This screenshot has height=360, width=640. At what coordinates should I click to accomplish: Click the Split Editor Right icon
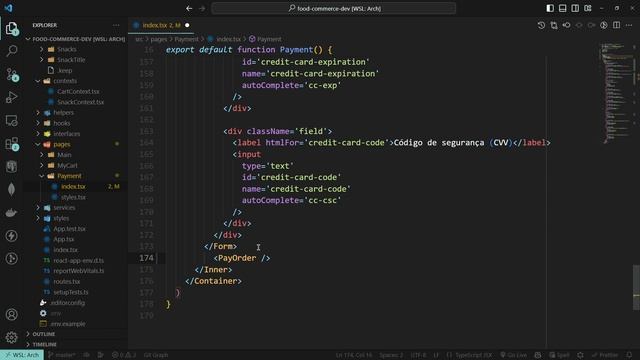click(616, 25)
